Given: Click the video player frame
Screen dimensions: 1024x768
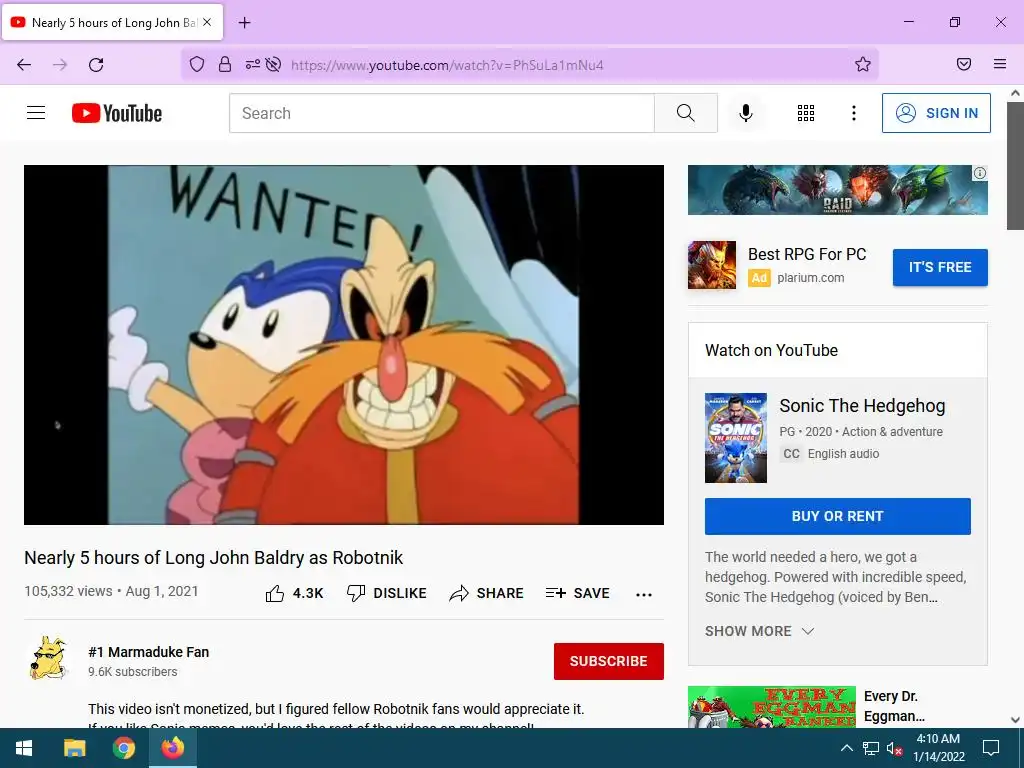Looking at the screenshot, I should click(344, 344).
